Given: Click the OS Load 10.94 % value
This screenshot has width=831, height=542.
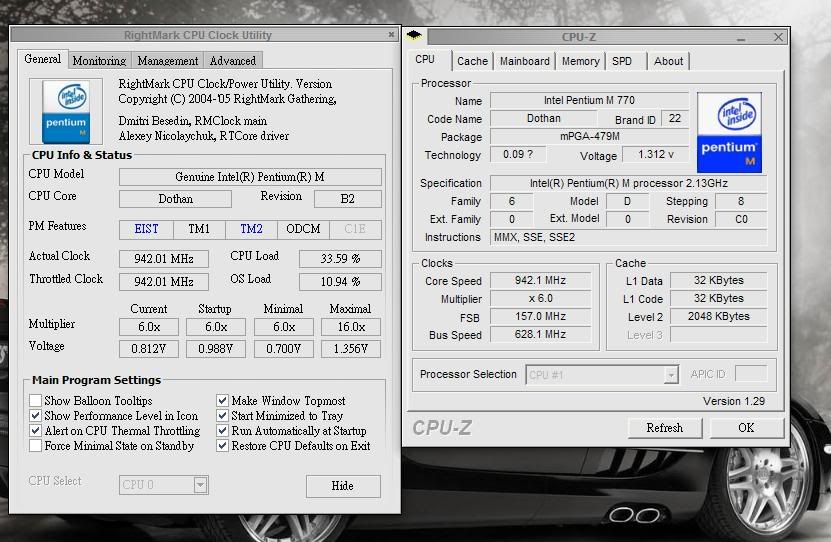Looking at the screenshot, I should pyautogui.click(x=340, y=282).
